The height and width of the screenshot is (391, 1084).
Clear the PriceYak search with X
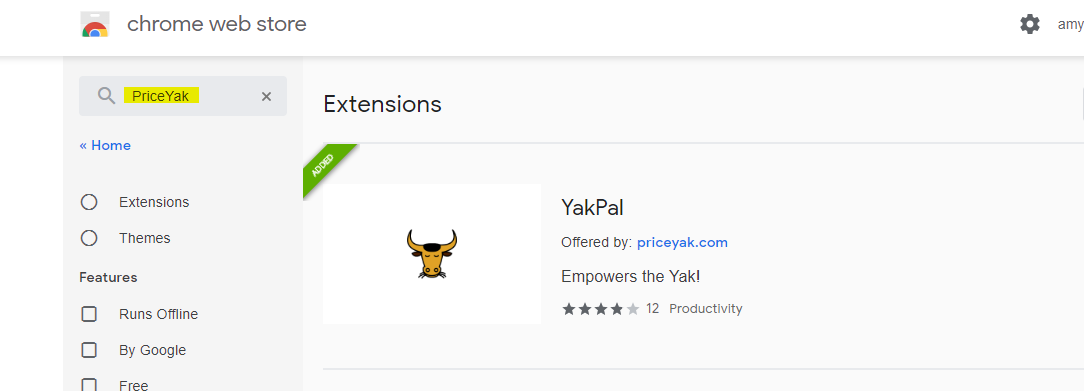(x=266, y=97)
